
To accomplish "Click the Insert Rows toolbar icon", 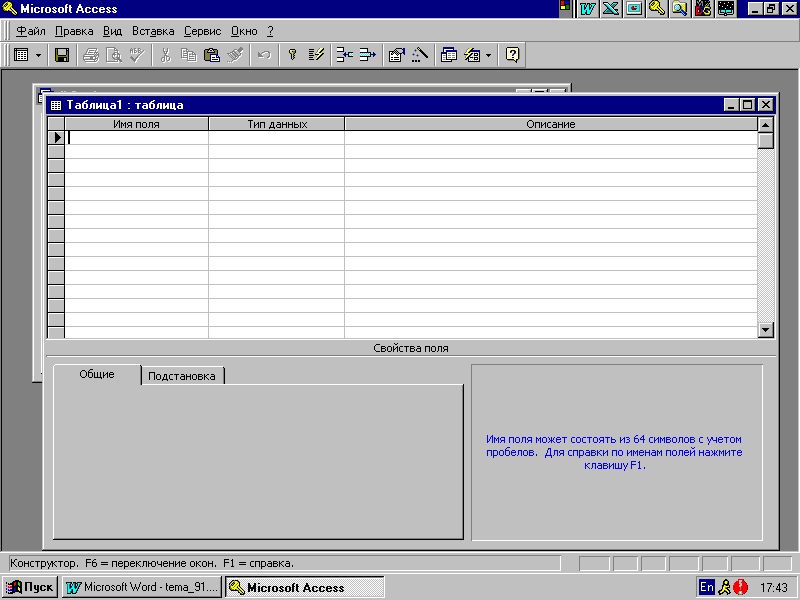I will 345,55.
